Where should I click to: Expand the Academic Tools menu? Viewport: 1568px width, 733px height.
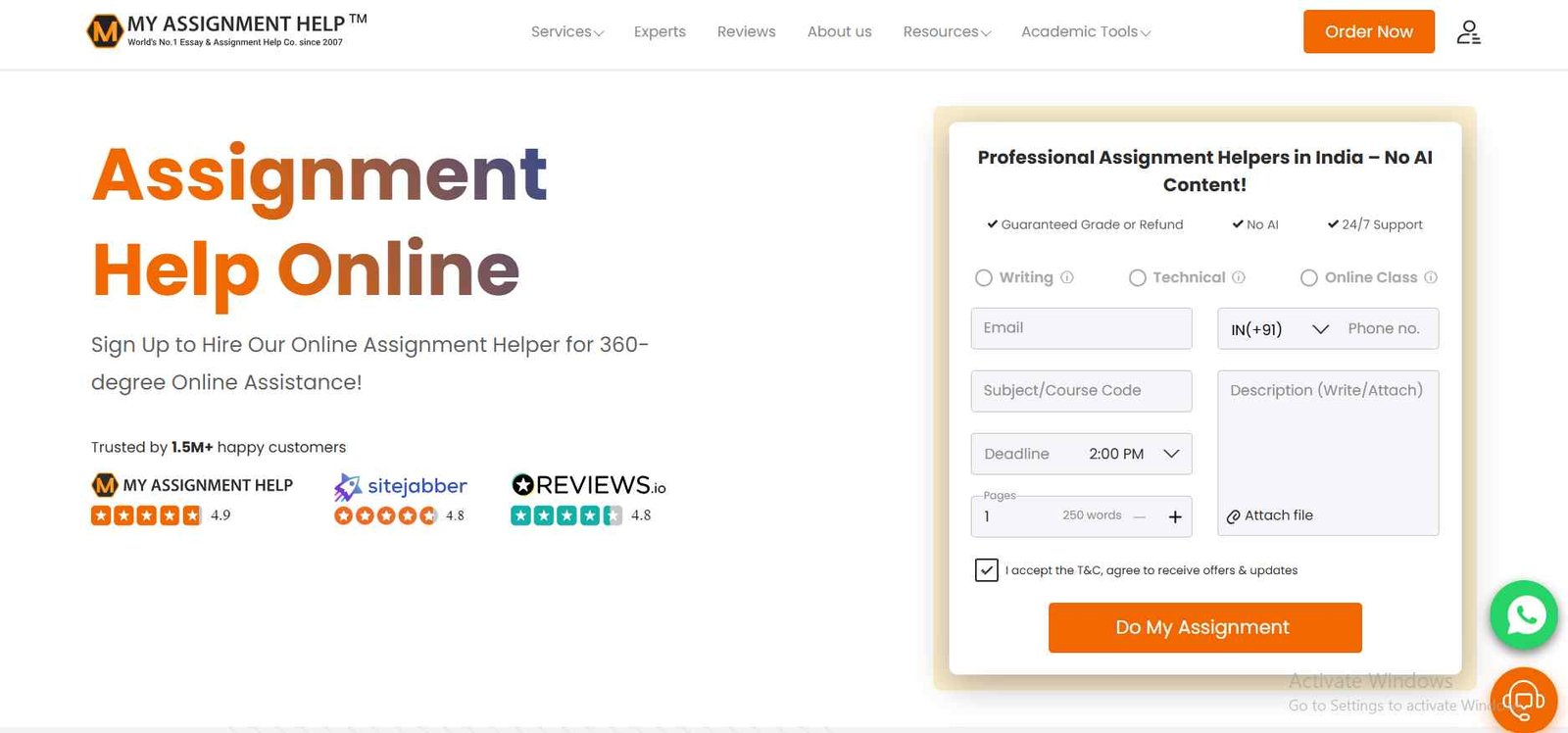pos(1086,32)
